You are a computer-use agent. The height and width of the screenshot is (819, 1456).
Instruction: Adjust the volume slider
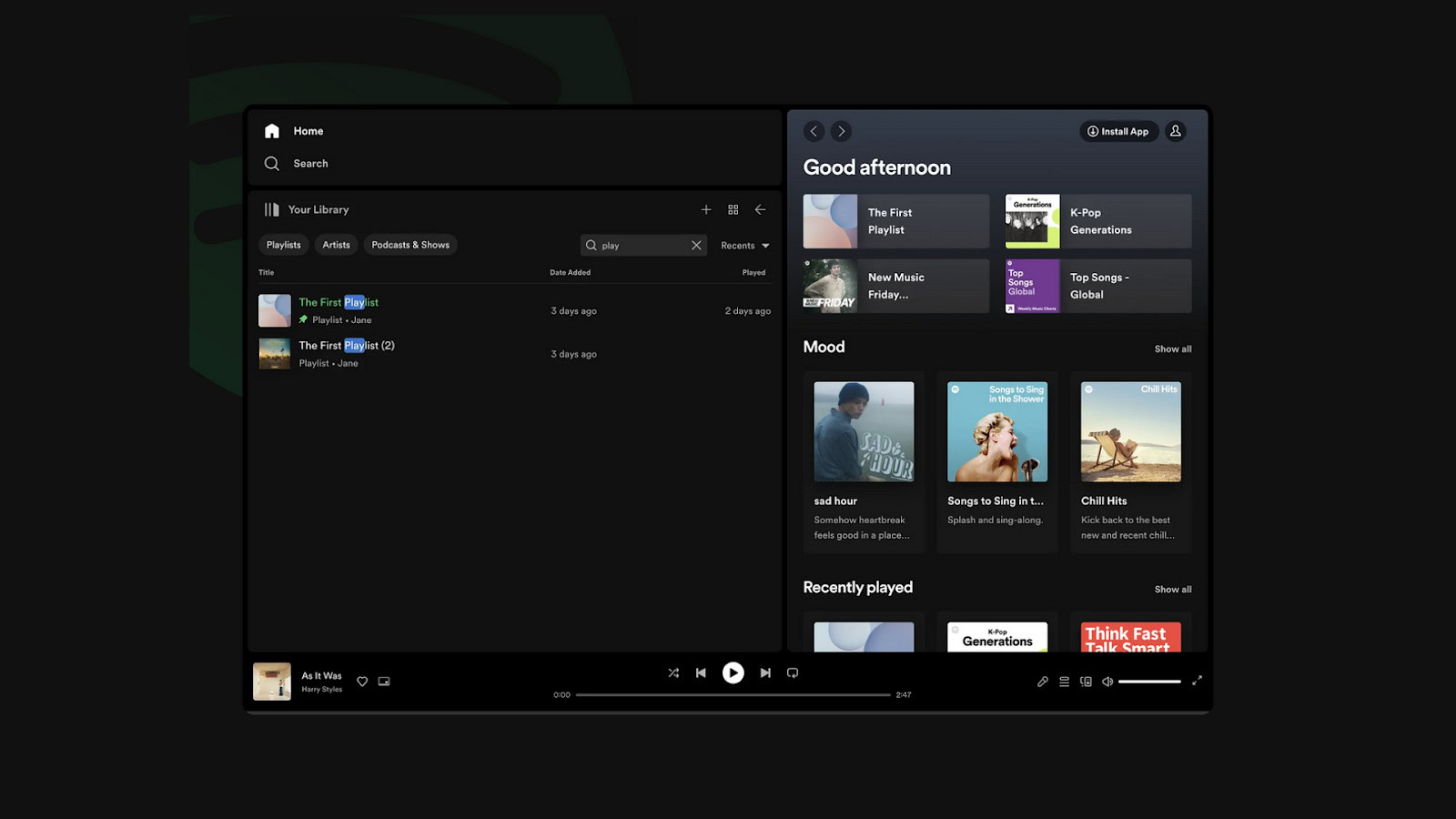(x=1149, y=681)
